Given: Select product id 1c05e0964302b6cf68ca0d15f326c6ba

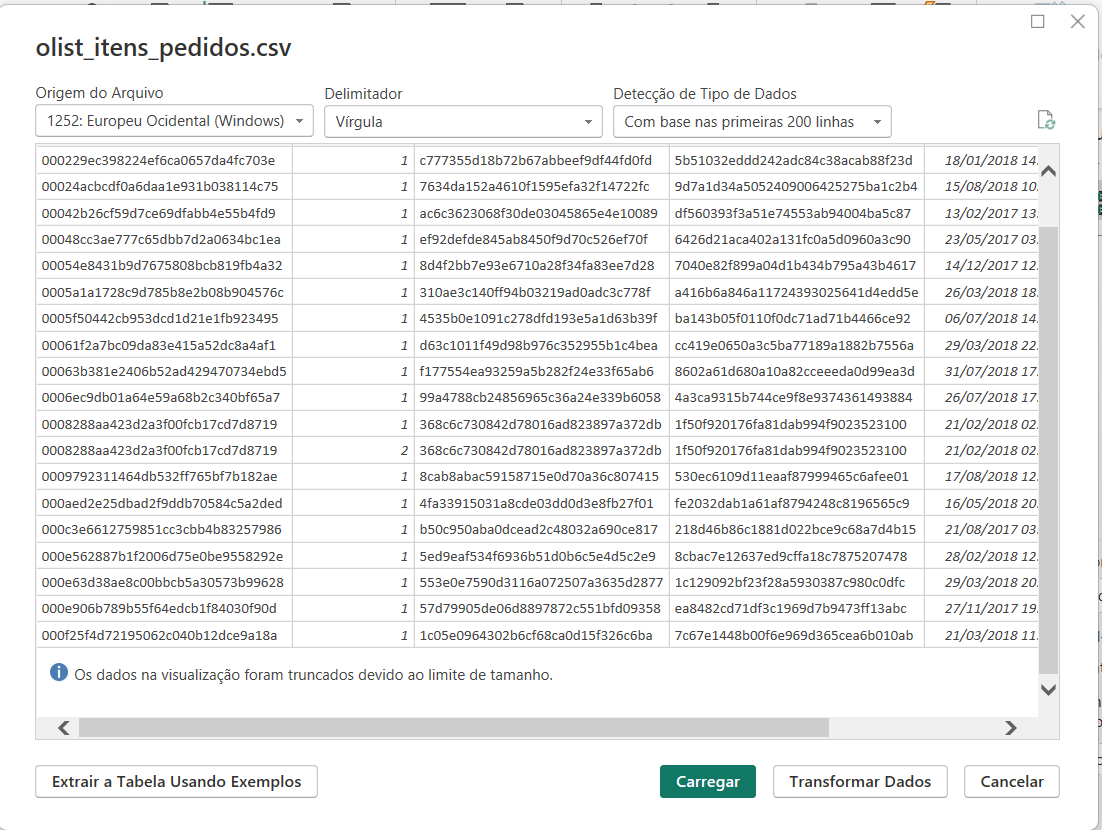Looking at the screenshot, I should point(541,635).
